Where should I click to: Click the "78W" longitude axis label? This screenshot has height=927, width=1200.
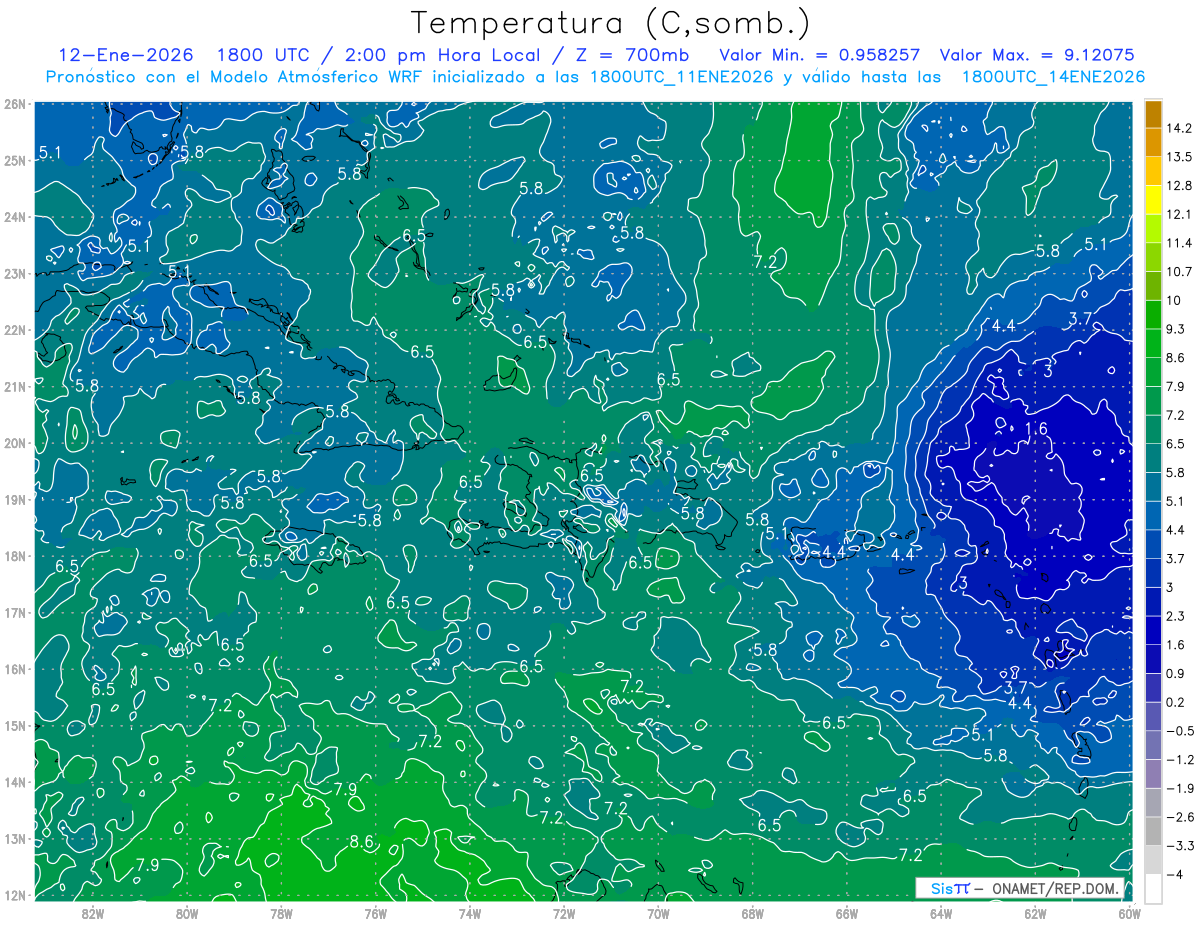(281, 913)
